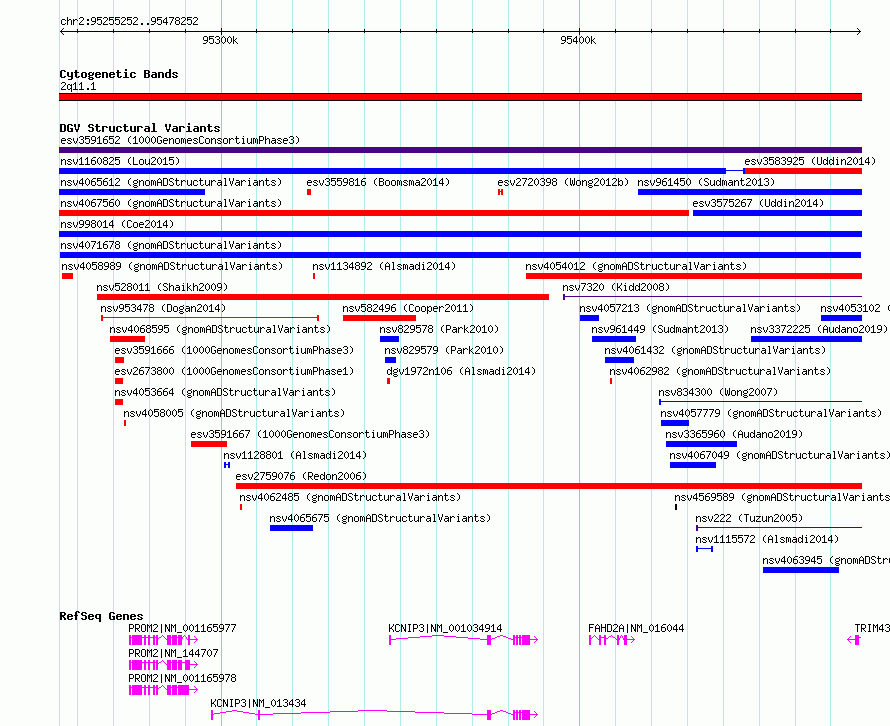Open the nsv961449 (Sudmant2013) variant
Viewport: 890px width, 726px height.
(660, 329)
